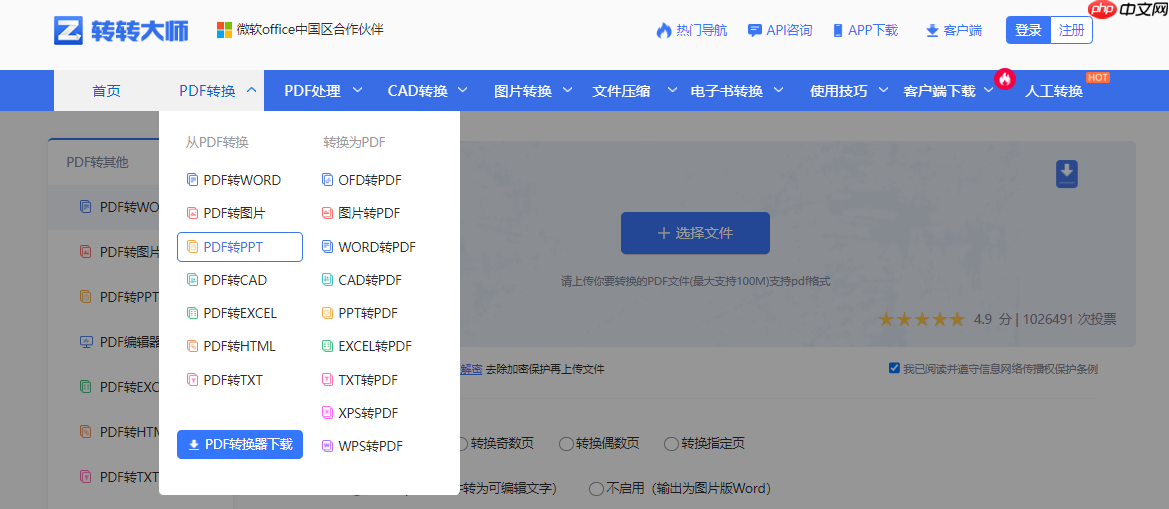Click the 登录 button
1169x509 pixels.
point(1028,30)
